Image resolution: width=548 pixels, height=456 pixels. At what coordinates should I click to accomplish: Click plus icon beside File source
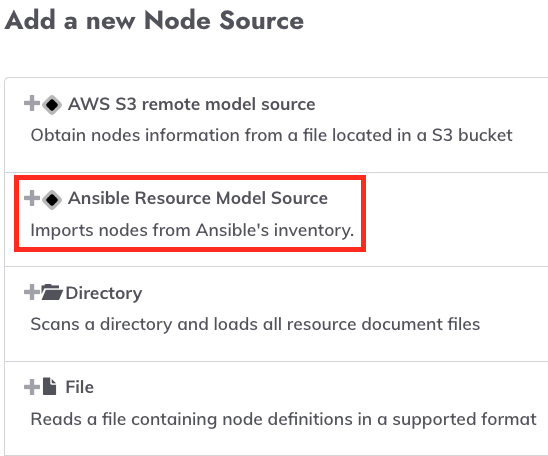tap(32, 387)
